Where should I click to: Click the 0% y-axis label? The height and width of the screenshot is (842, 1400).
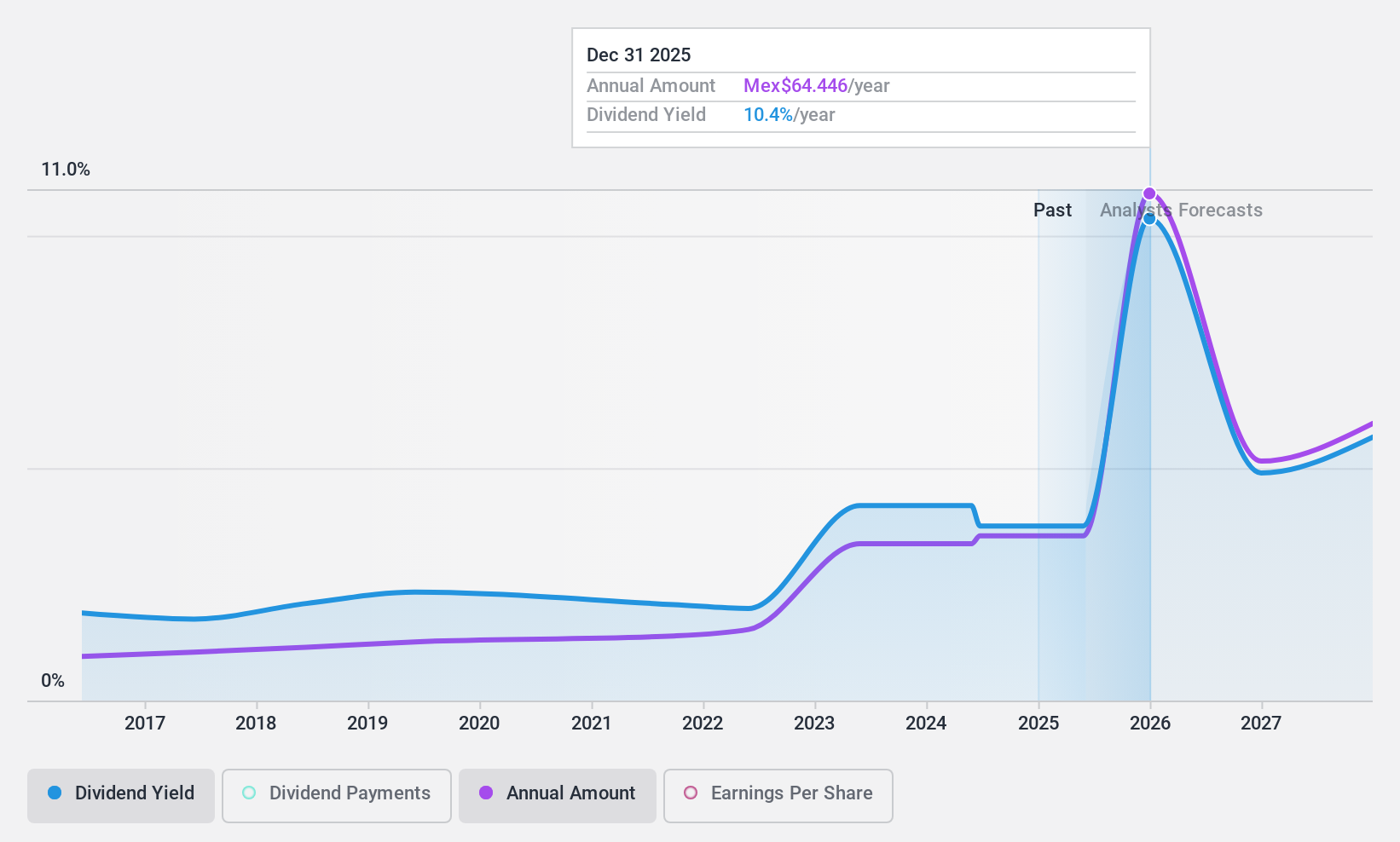[53, 680]
